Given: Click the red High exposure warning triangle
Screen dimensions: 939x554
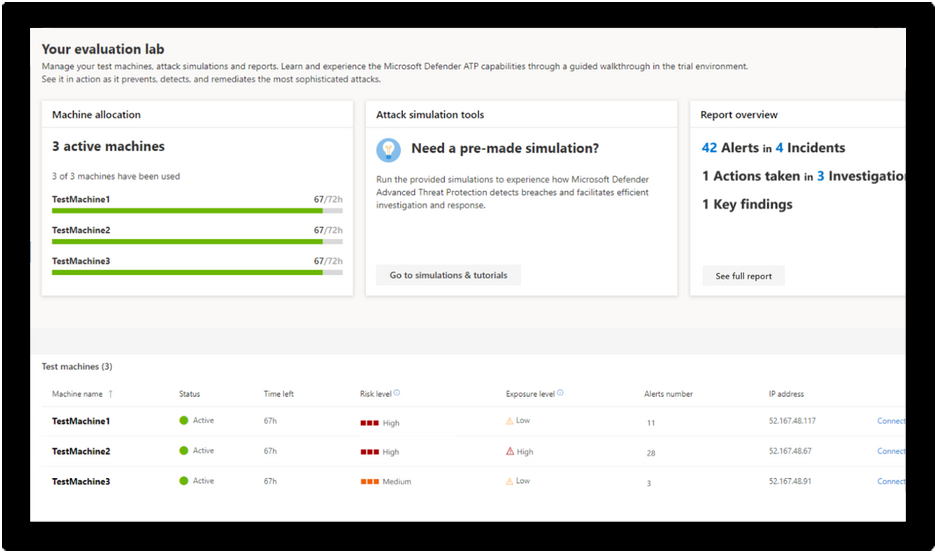Looking at the screenshot, I should click(510, 452).
